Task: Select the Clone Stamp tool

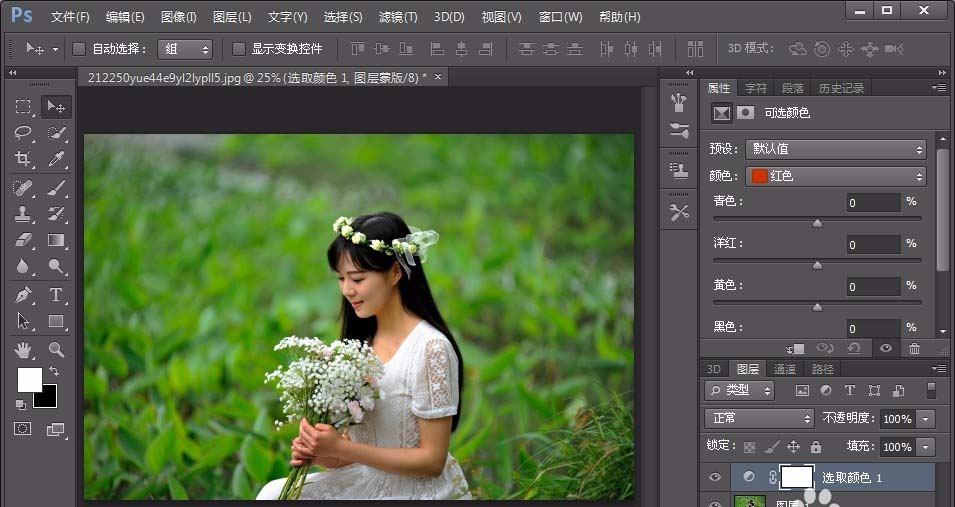Action: tap(23, 214)
